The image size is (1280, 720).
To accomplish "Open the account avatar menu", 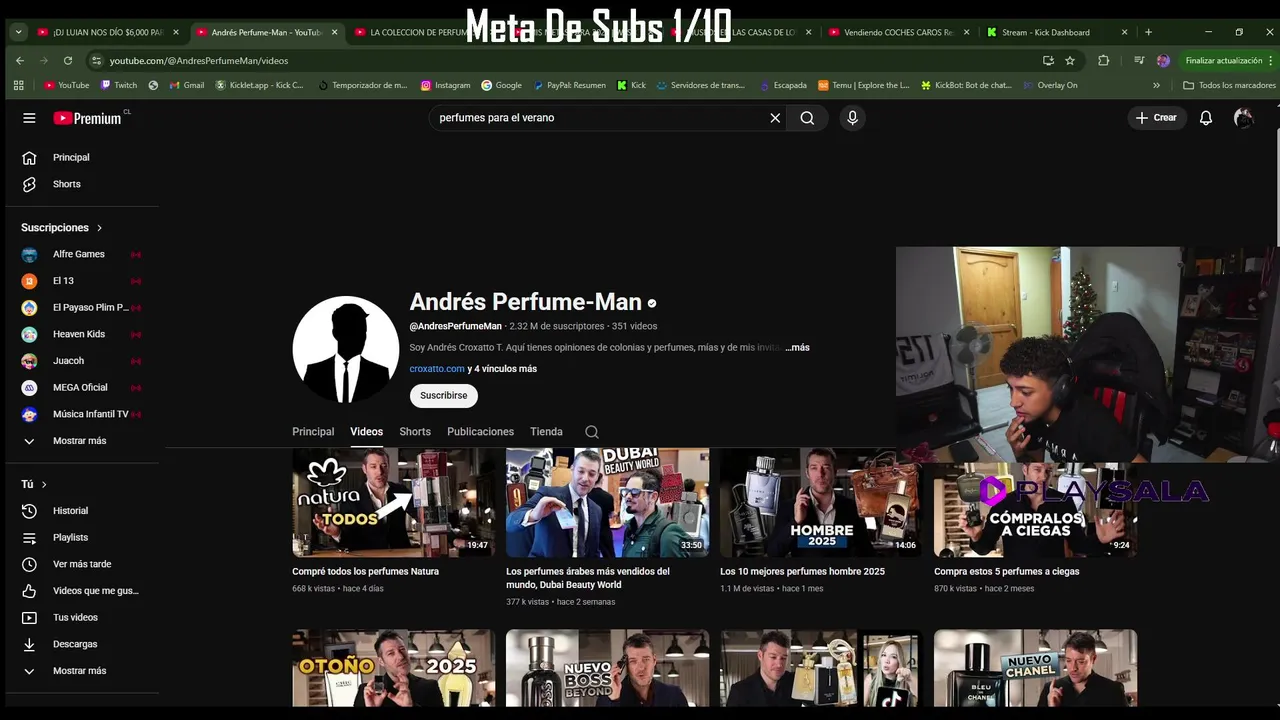I will pyautogui.click(x=1243, y=118).
